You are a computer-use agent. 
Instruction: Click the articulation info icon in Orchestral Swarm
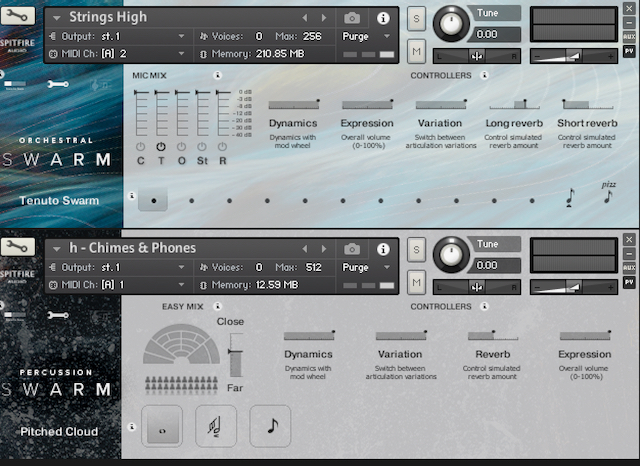coord(131,196)
